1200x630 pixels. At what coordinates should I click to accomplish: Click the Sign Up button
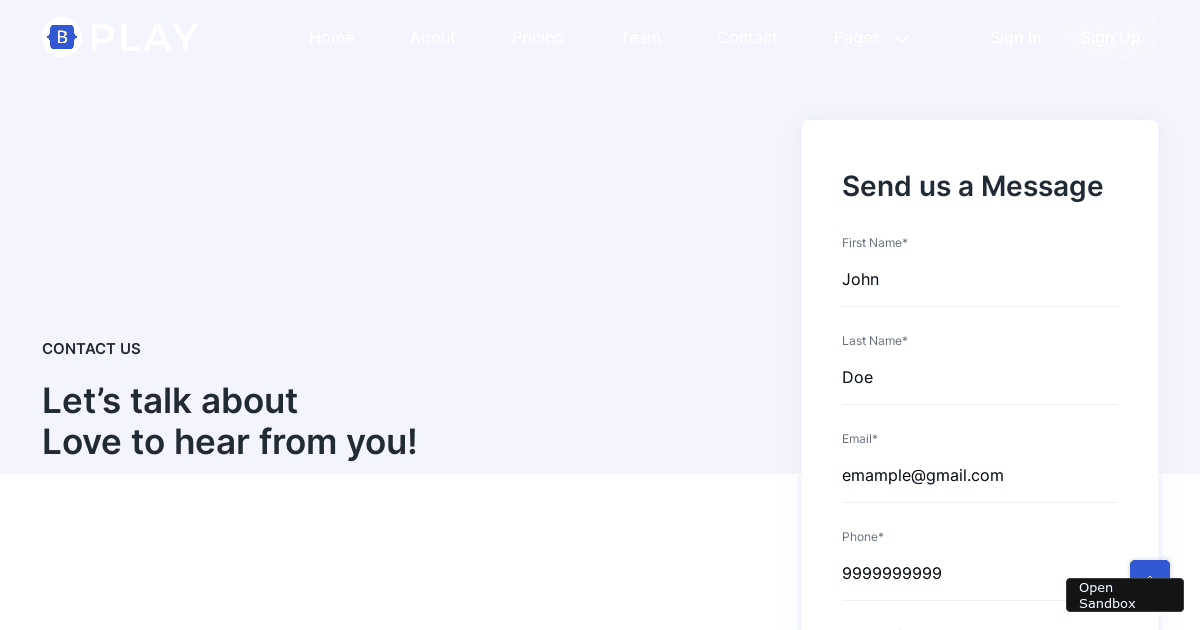point(1111,38)
